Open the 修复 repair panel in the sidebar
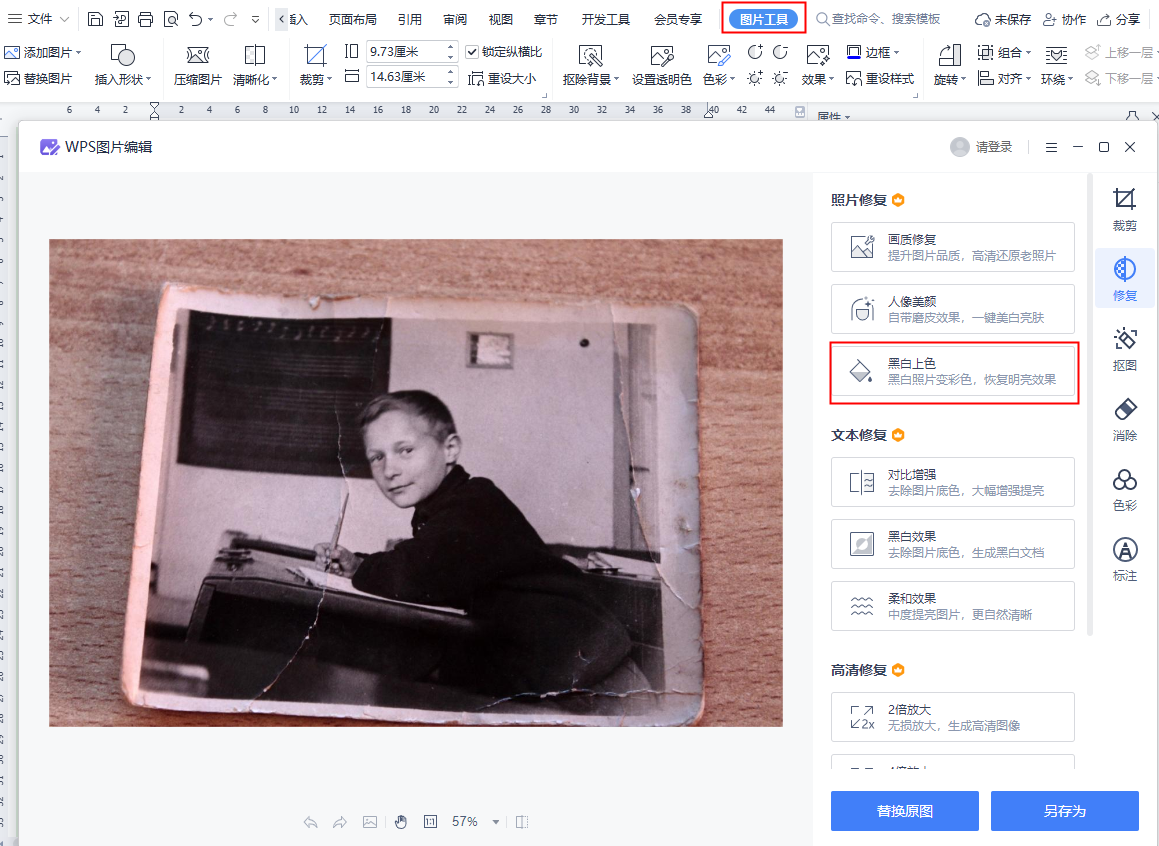The image size is (1159, 846). point(1124,279)
